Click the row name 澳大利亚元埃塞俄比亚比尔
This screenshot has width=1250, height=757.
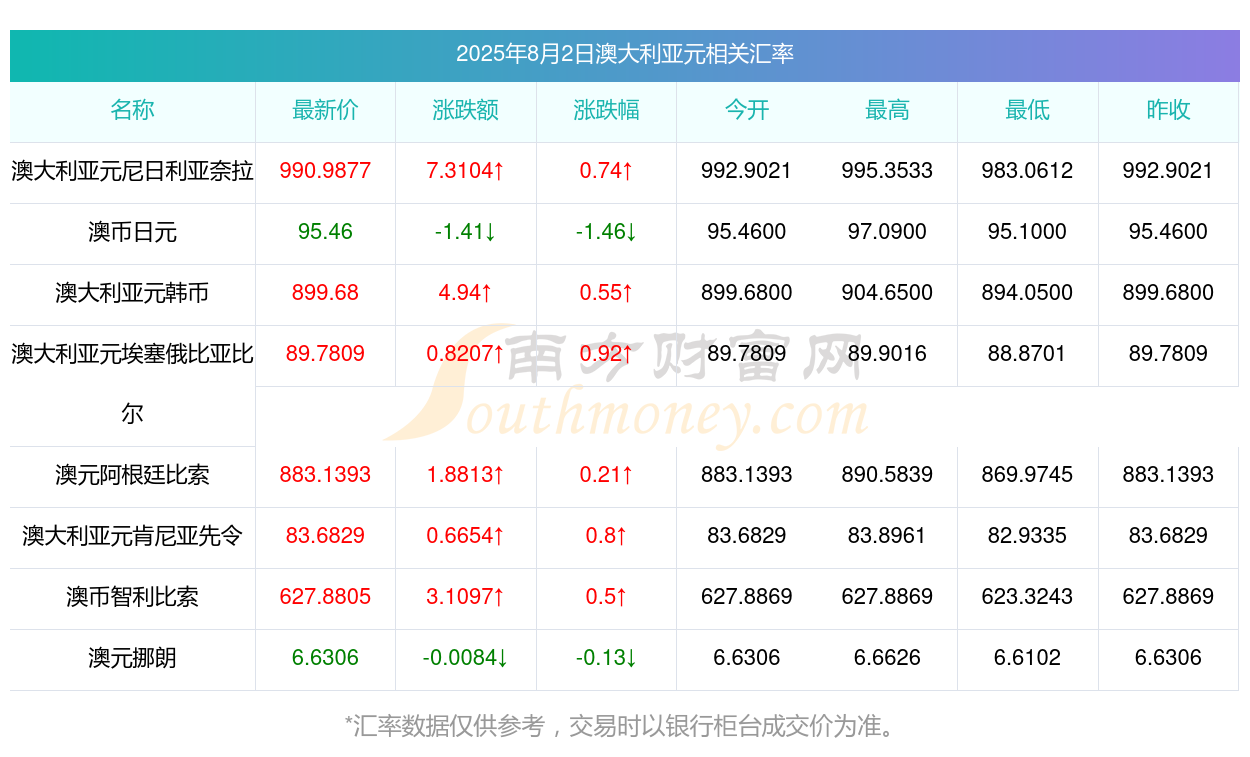(132, 383)
